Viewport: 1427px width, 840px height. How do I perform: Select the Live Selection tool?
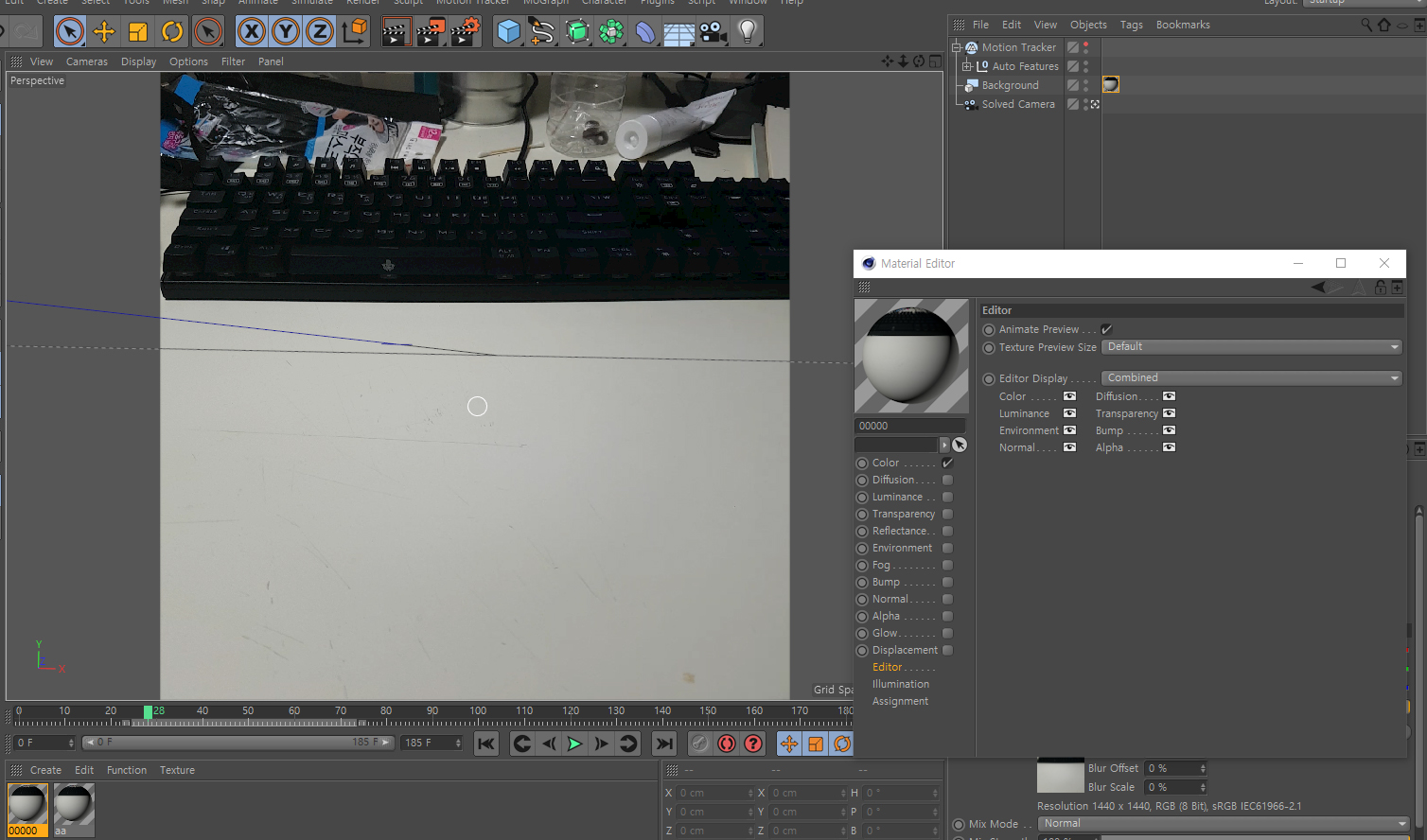(x=69, y=31)
